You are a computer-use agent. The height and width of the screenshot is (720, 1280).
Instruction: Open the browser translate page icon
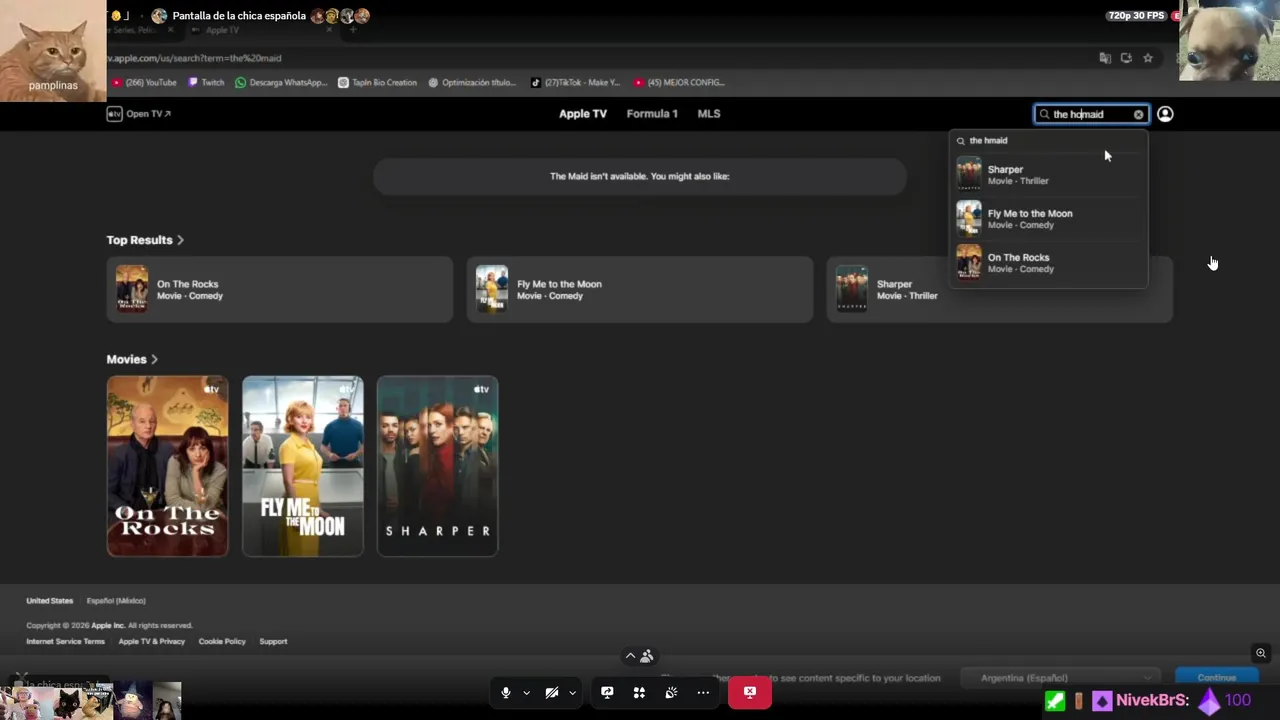pos(1105,58)
